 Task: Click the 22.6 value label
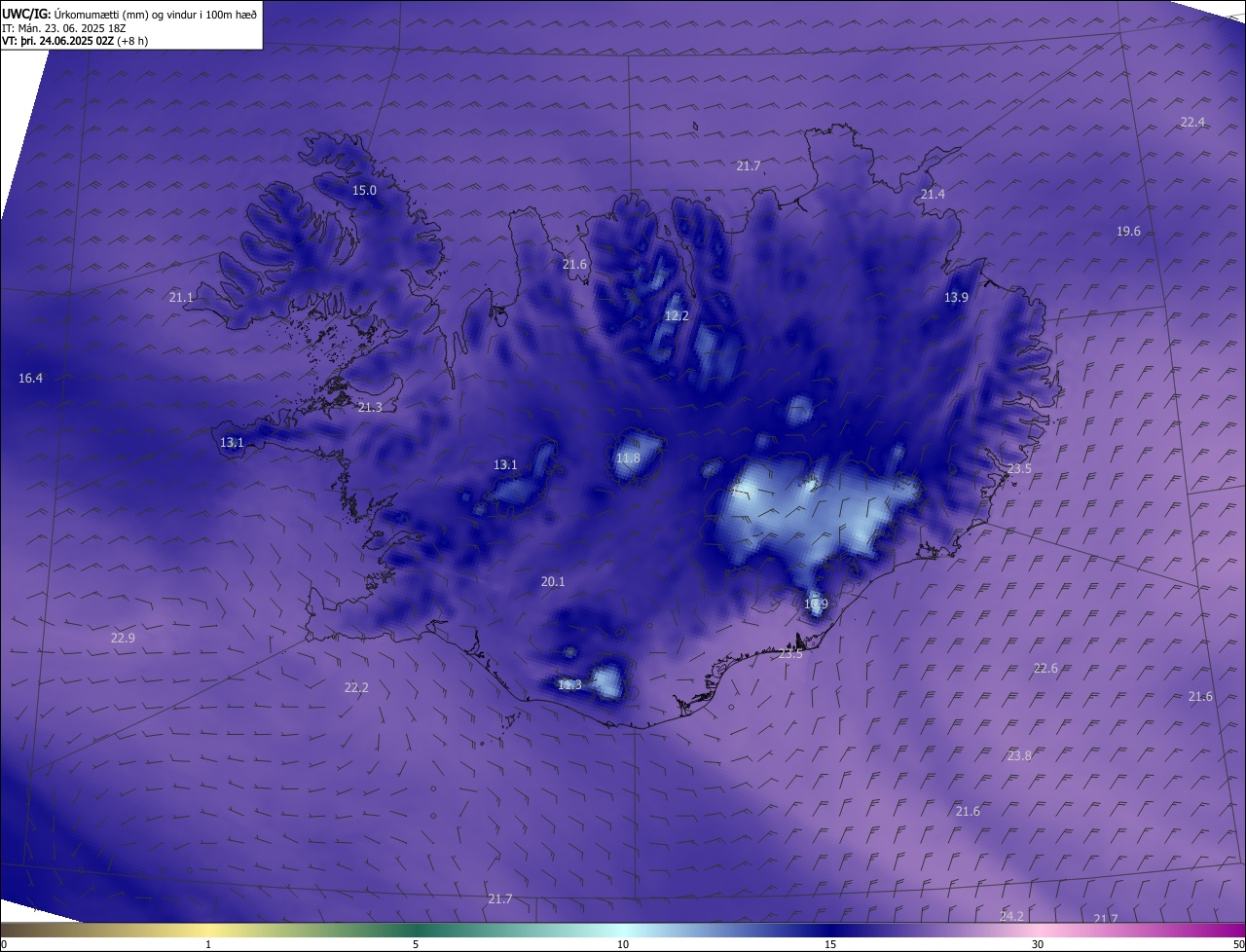1045,668
